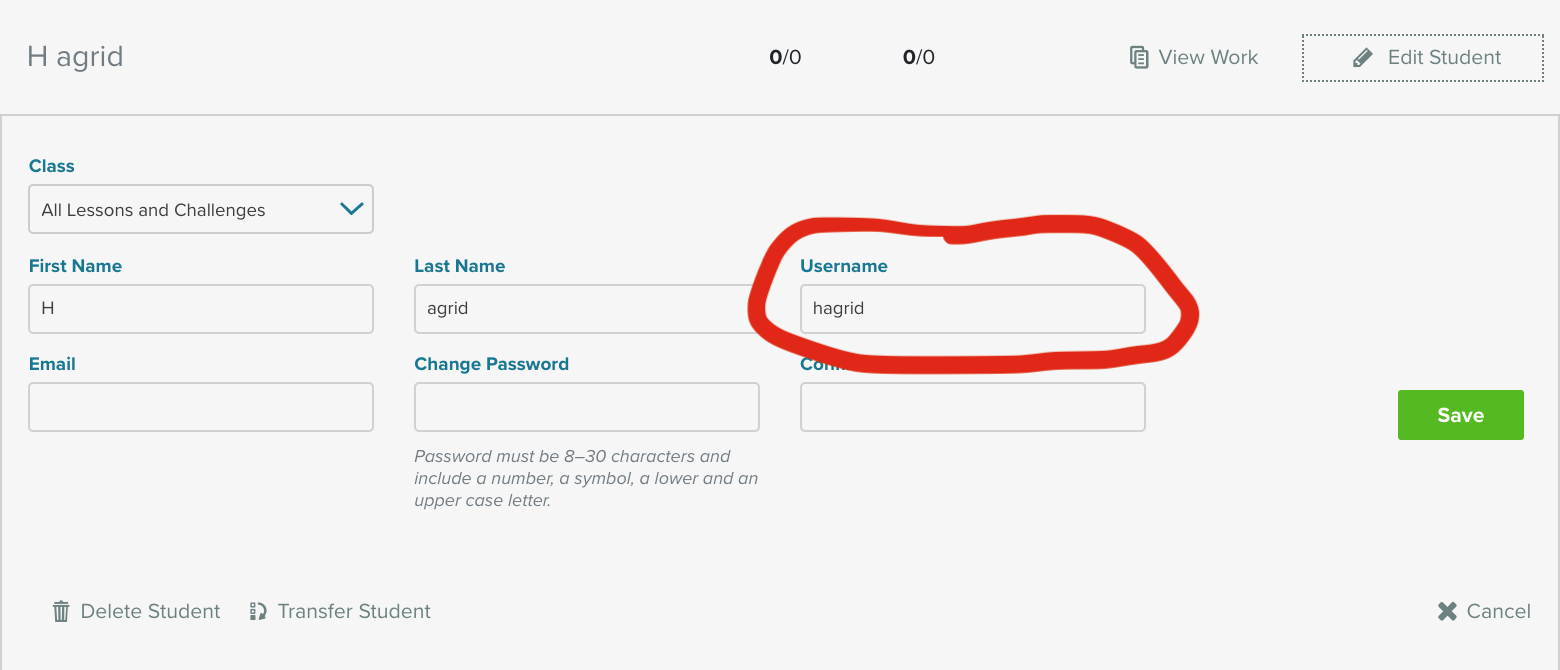Click the X icon beside Cancel

(1446, 610)
